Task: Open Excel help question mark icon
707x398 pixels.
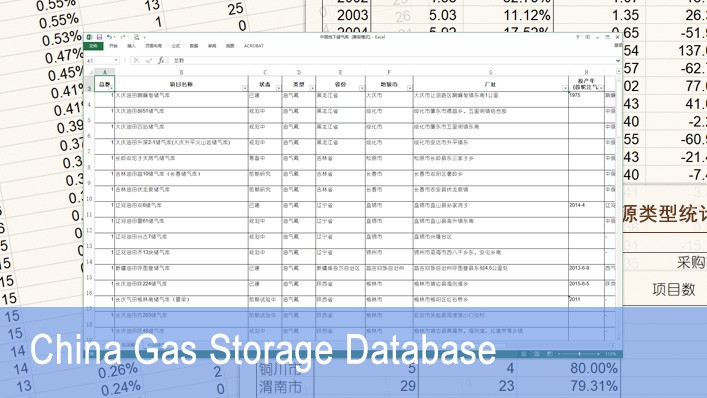Action: click(x=578, y=37)
